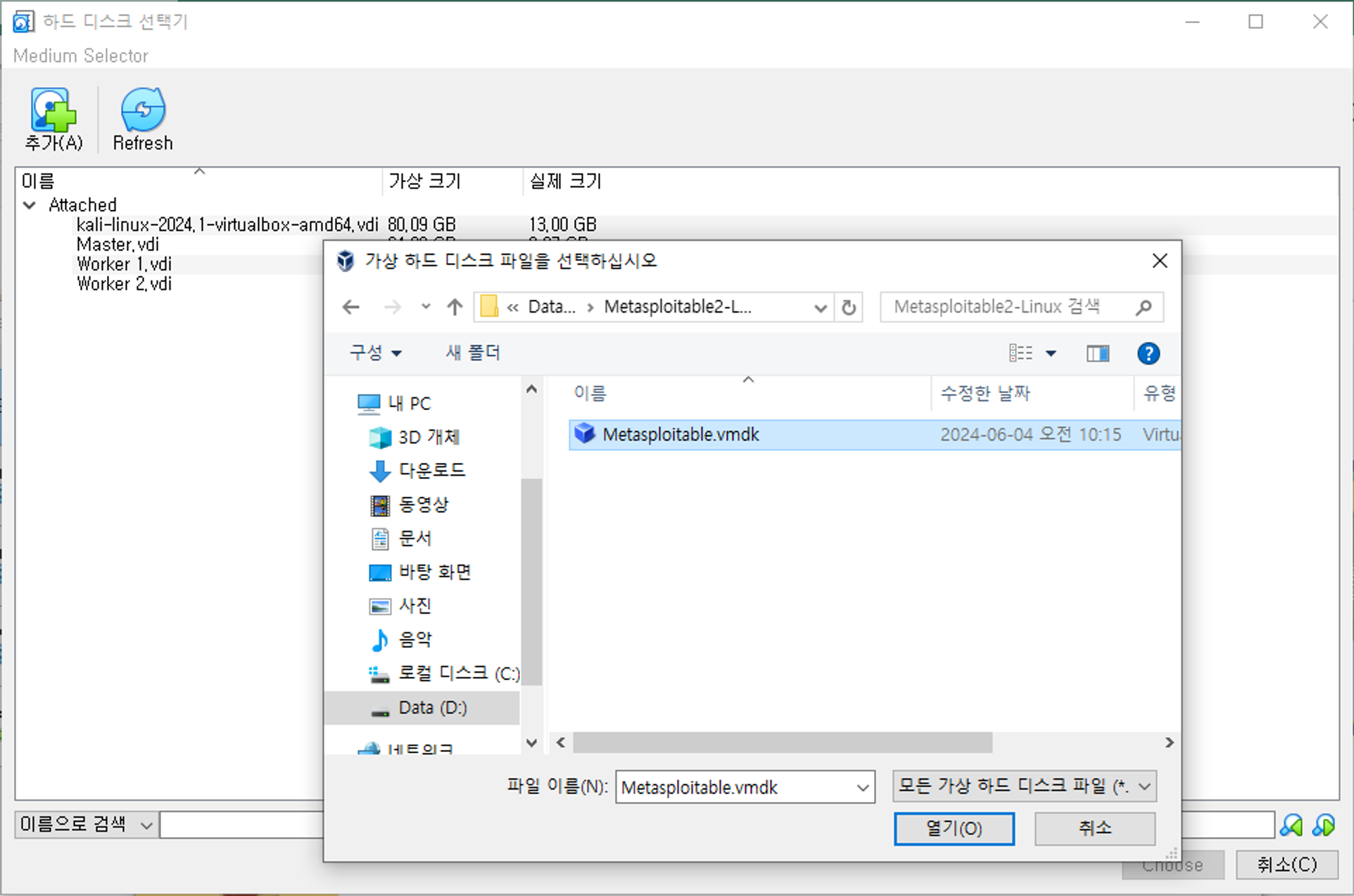Image resolution: width=1354 pixels, height=896 pixels.
Task: Change the file view layout icon
Action: tap(1020, 353)
